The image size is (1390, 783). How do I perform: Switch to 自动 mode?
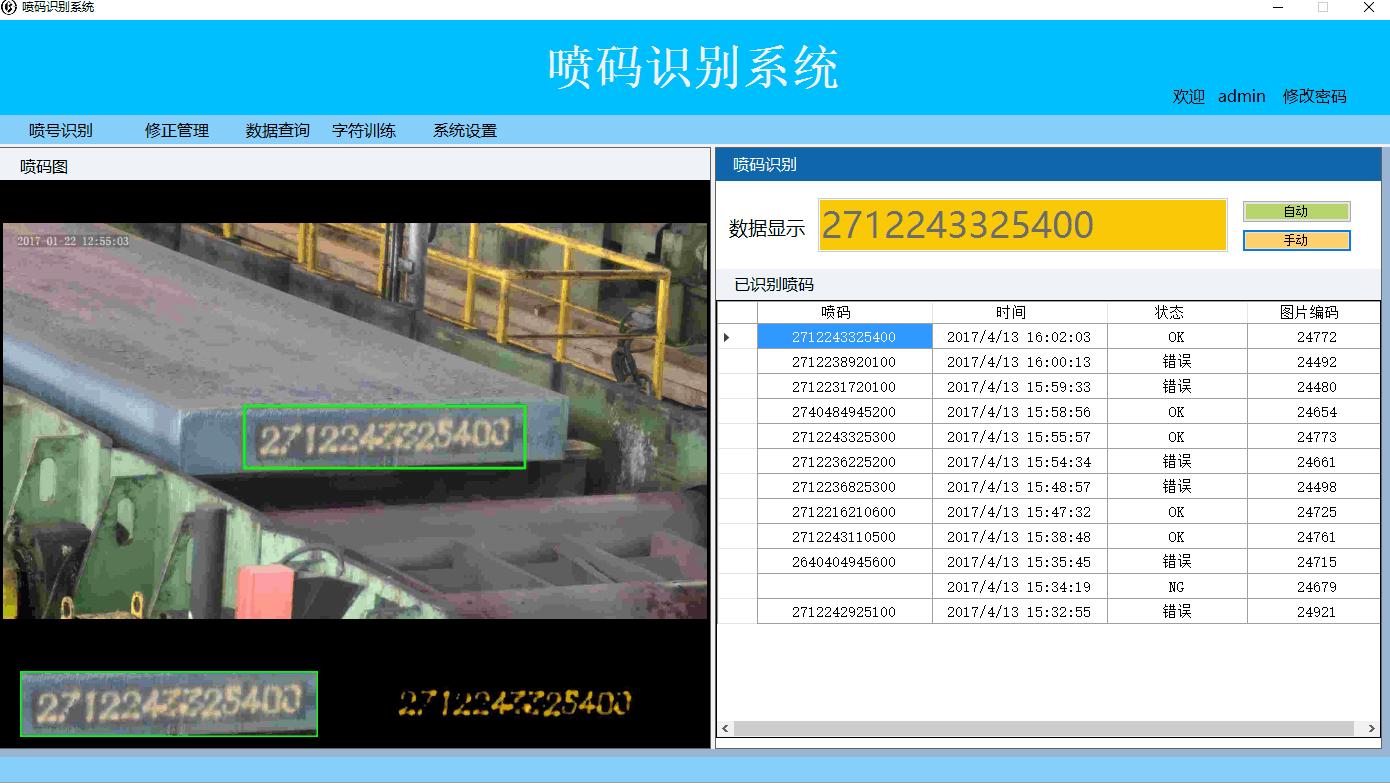(x=1296, y=211)
